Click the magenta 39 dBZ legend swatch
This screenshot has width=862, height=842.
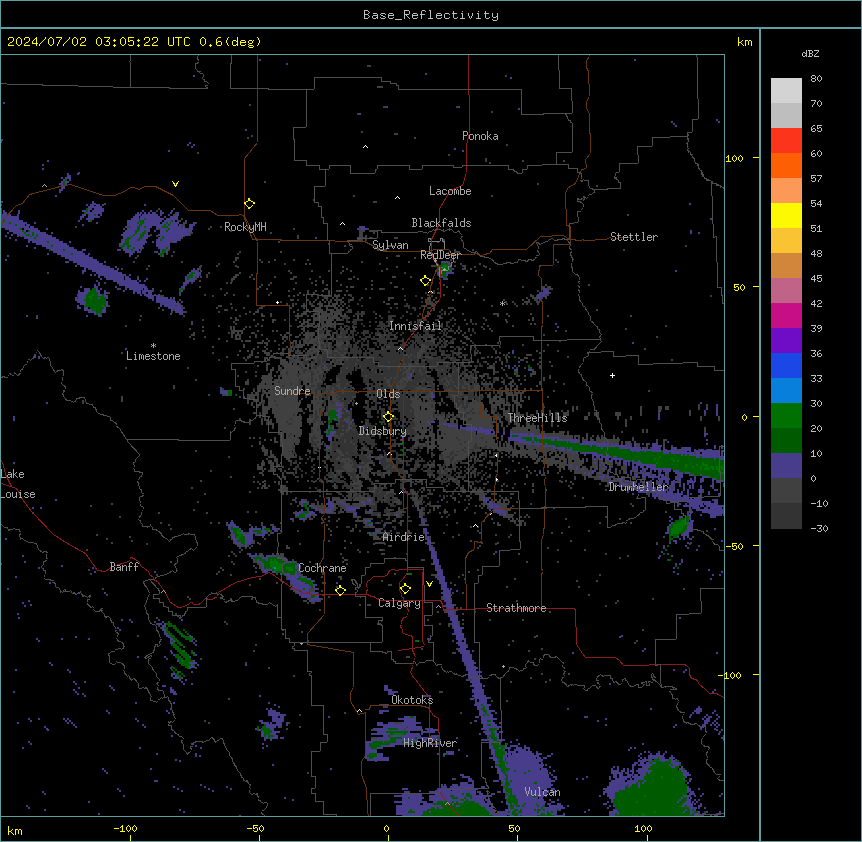click(786, 315)
